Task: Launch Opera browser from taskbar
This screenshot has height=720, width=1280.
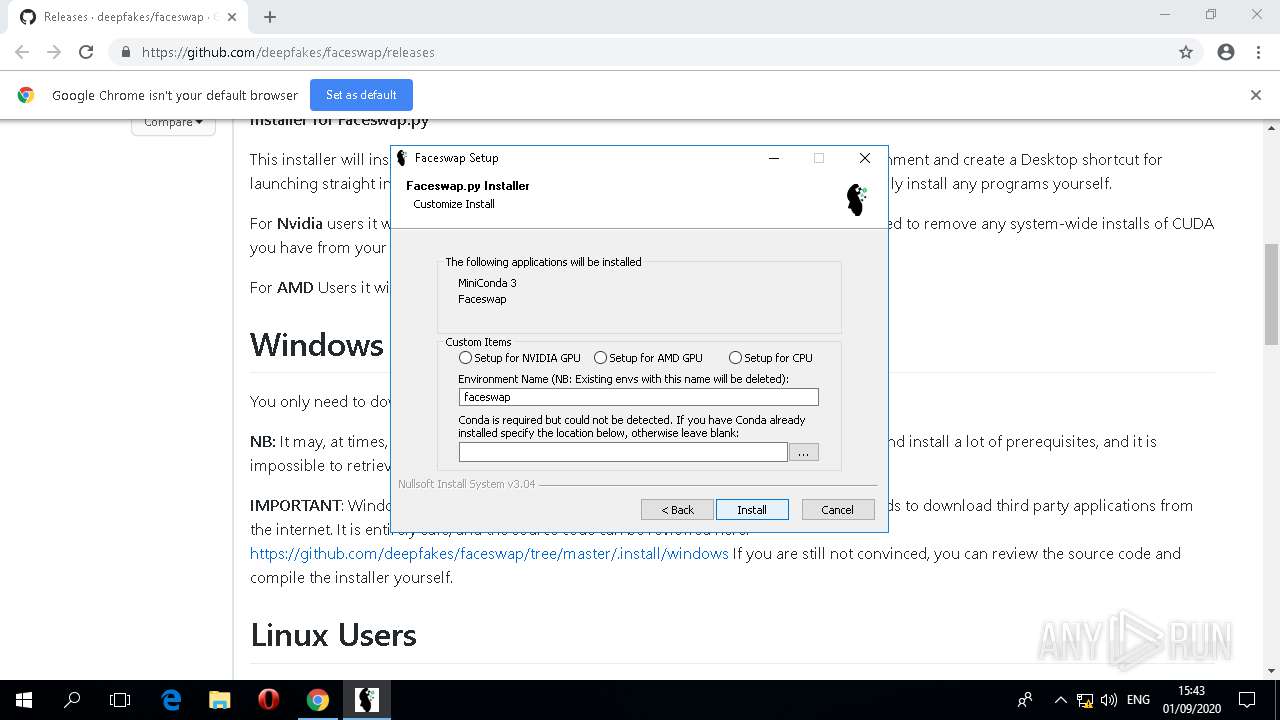Action: [268, 700]
